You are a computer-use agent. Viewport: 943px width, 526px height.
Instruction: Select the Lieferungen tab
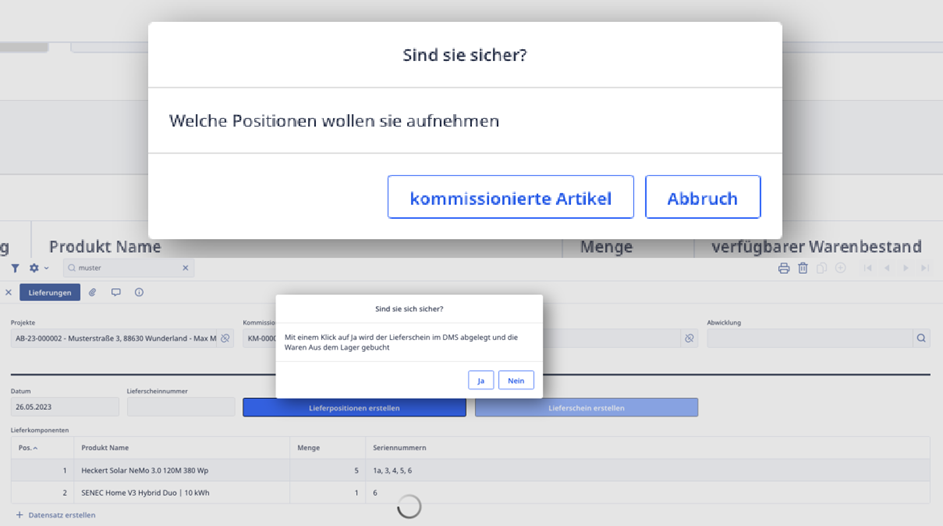tap(49, 293)
